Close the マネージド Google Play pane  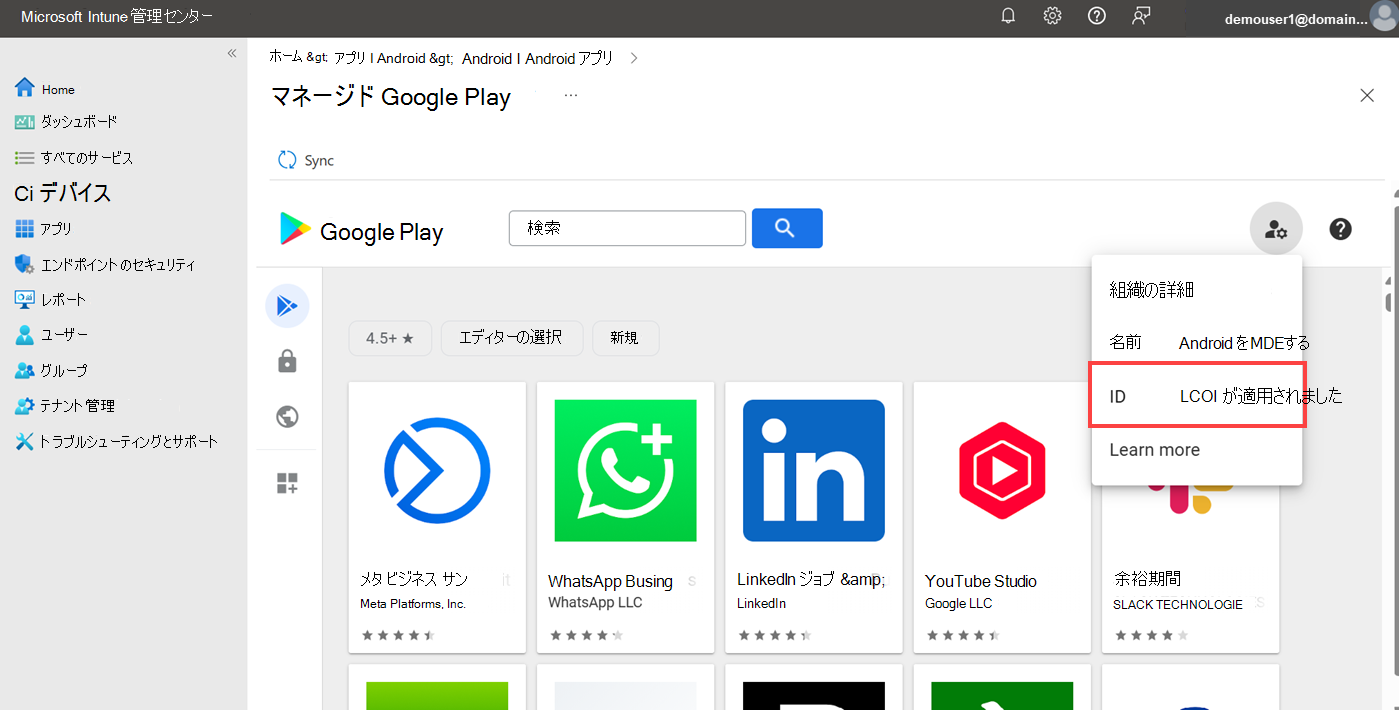(x=1367, y=96)
